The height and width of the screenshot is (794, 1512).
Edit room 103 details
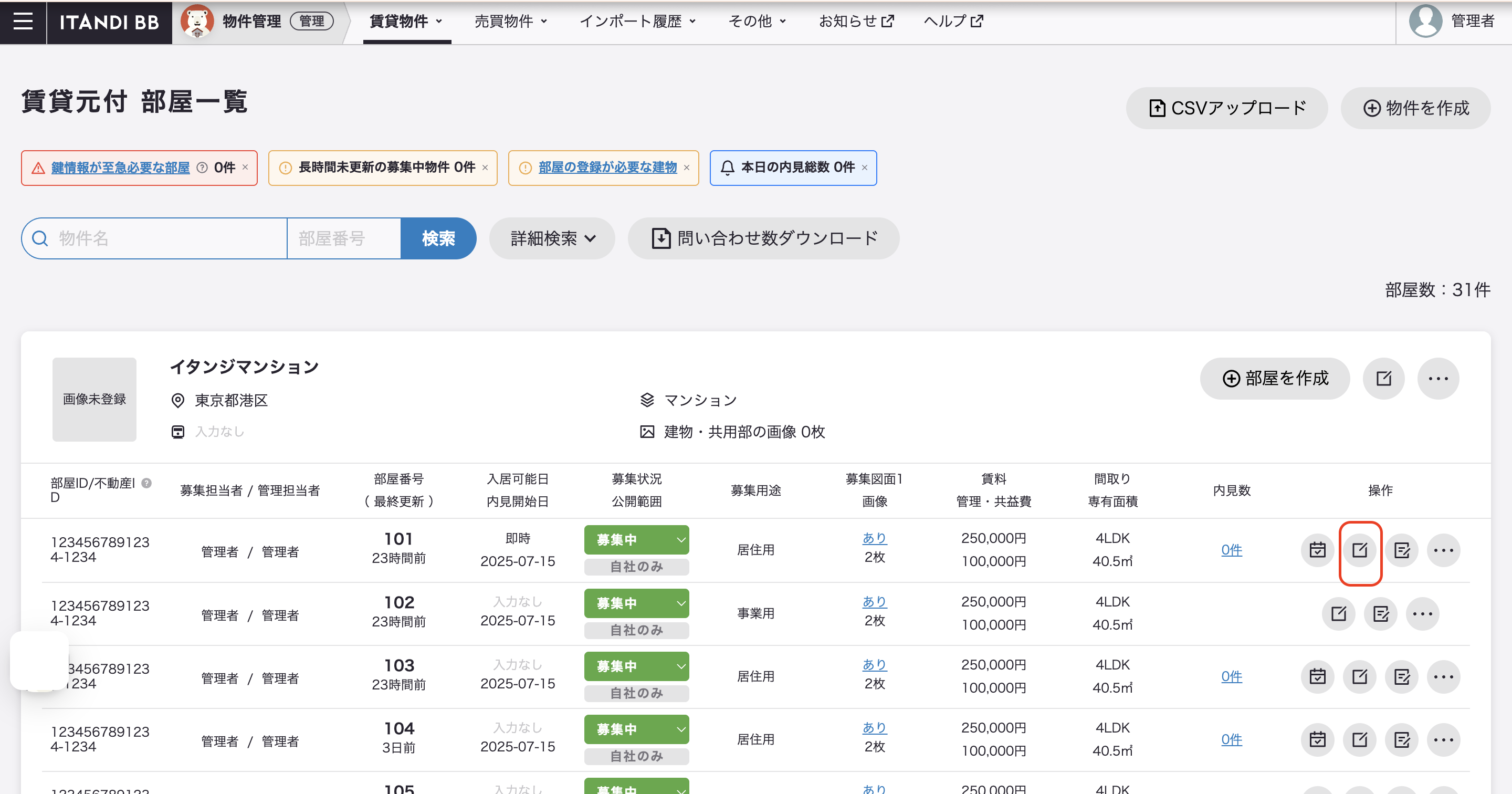(1359, 676)
